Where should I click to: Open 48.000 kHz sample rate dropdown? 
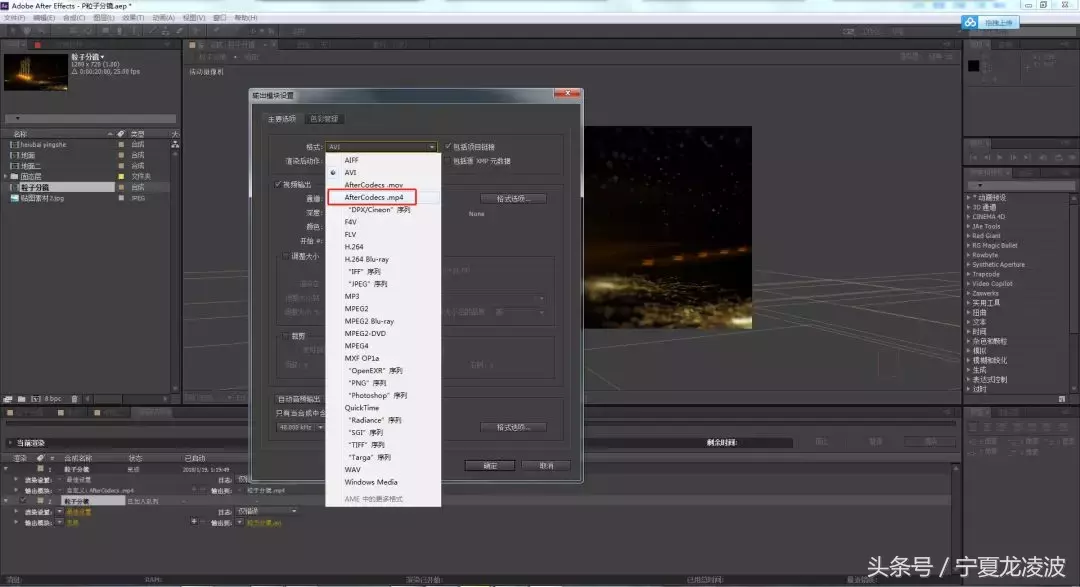pyautogui.click(x=300, y=427)
